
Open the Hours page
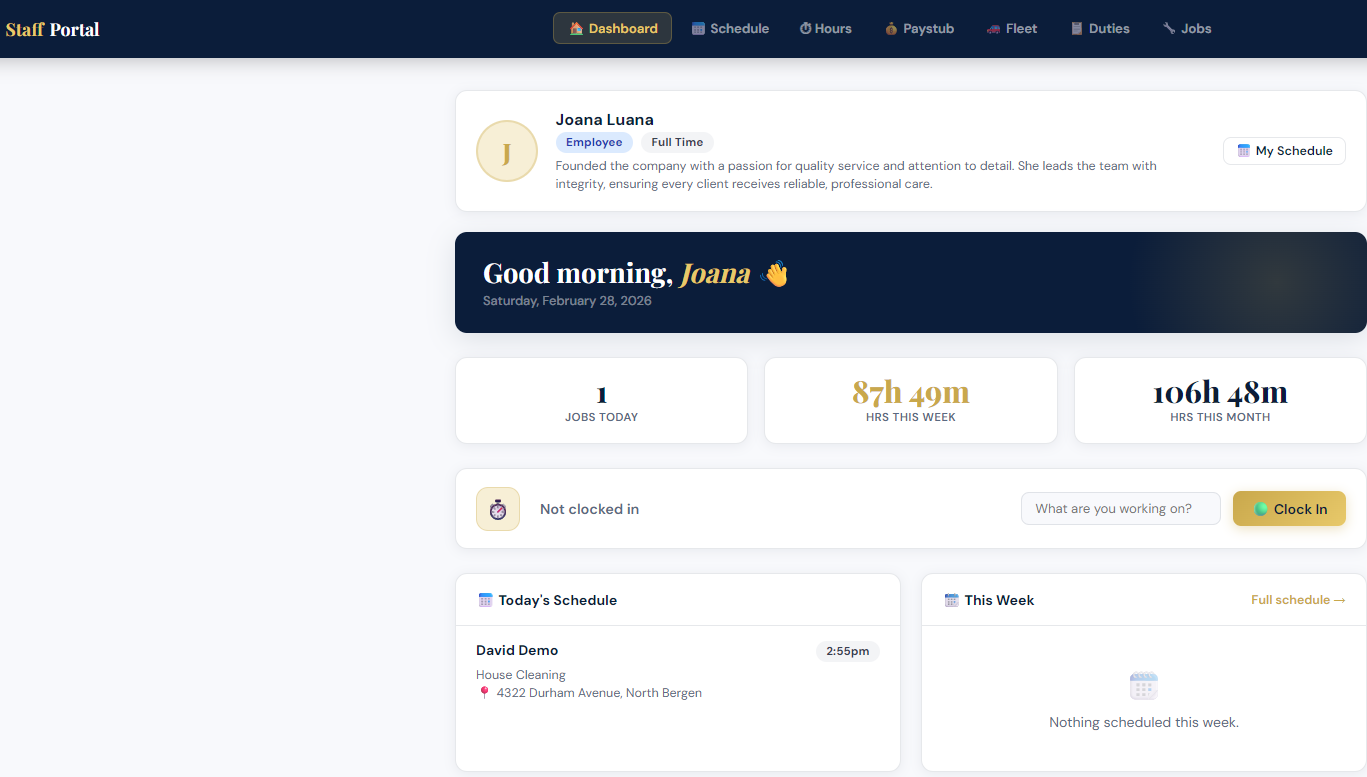coord(825,29)
